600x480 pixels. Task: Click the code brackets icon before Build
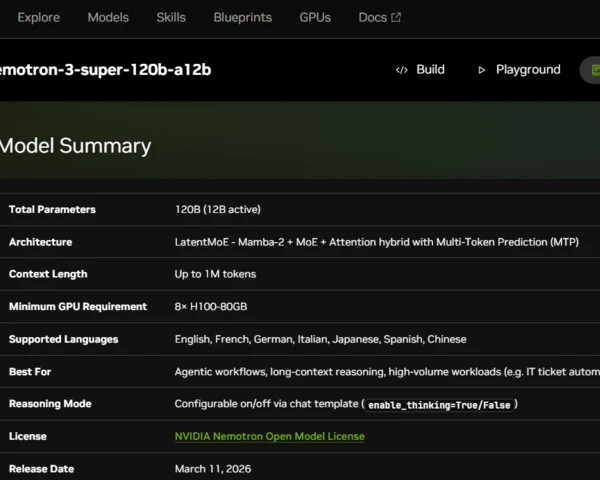pos(401,70)
